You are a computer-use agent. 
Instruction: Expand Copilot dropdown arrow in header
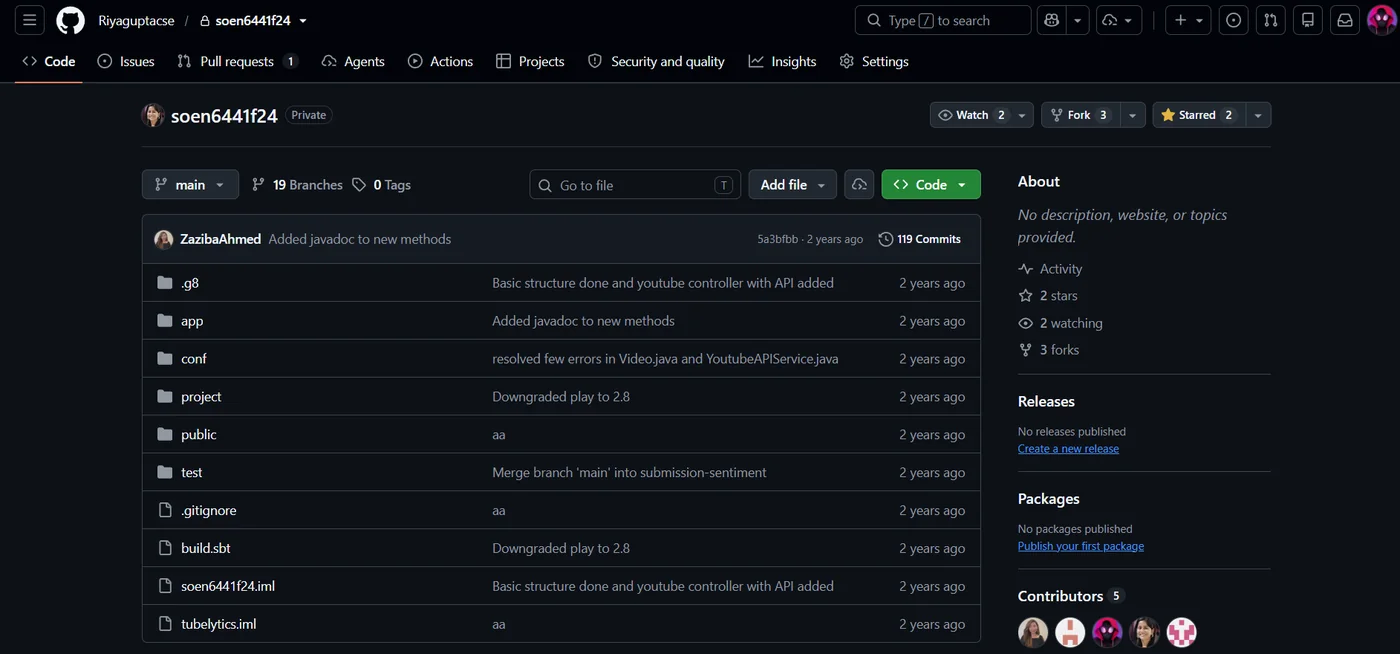1078,20
